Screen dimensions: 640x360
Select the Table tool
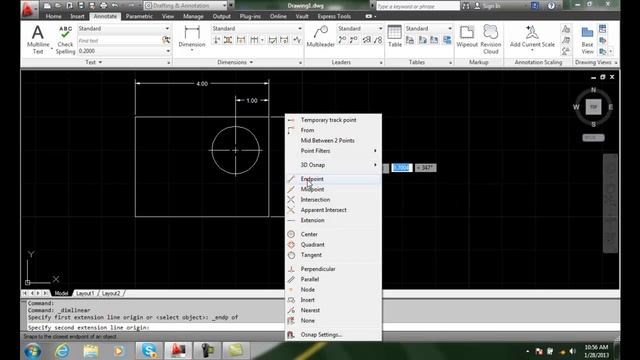pos(395,36)
